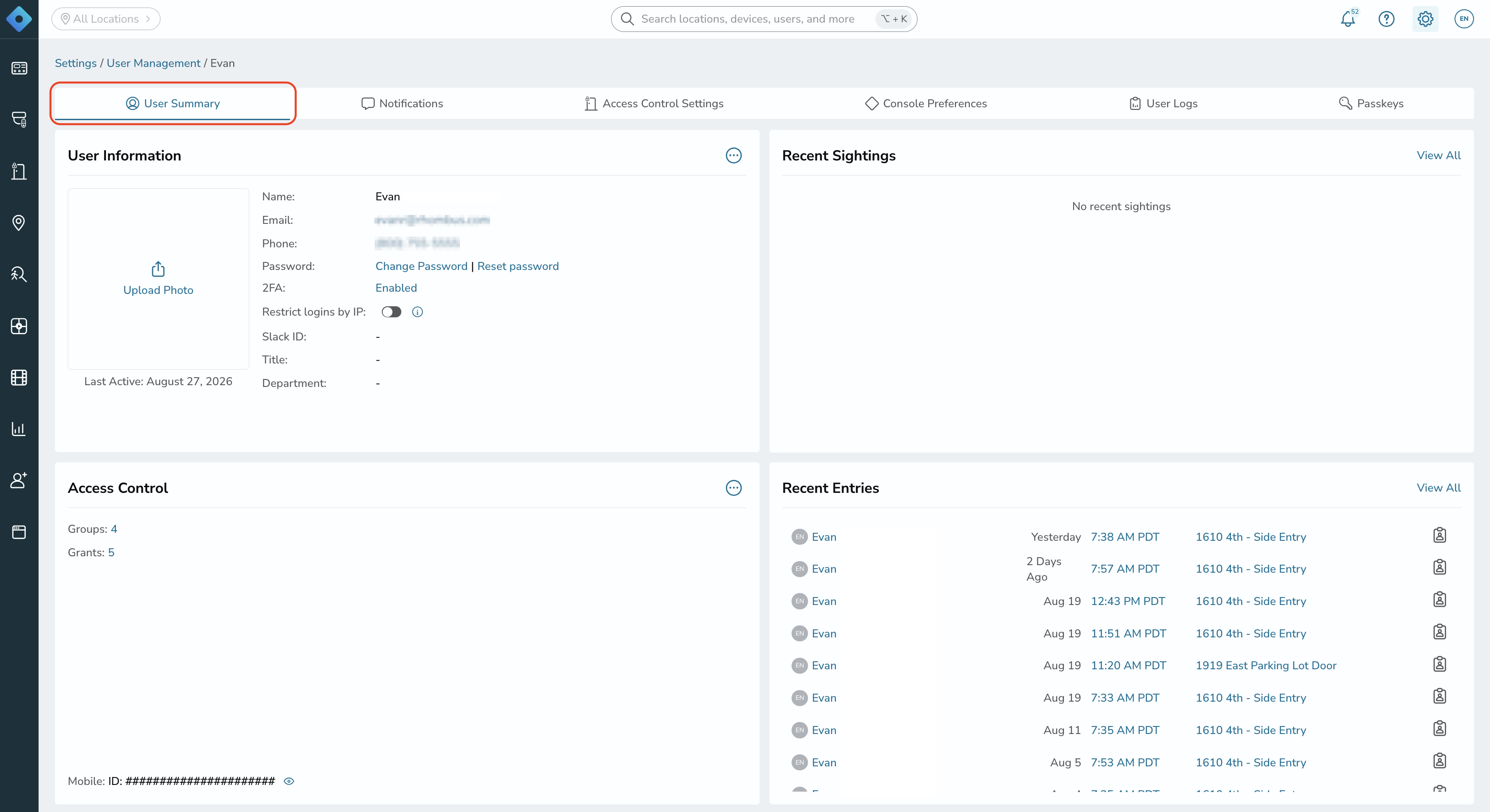
Task: Switch to Access Control Settings tab
Action: (654, 103)
